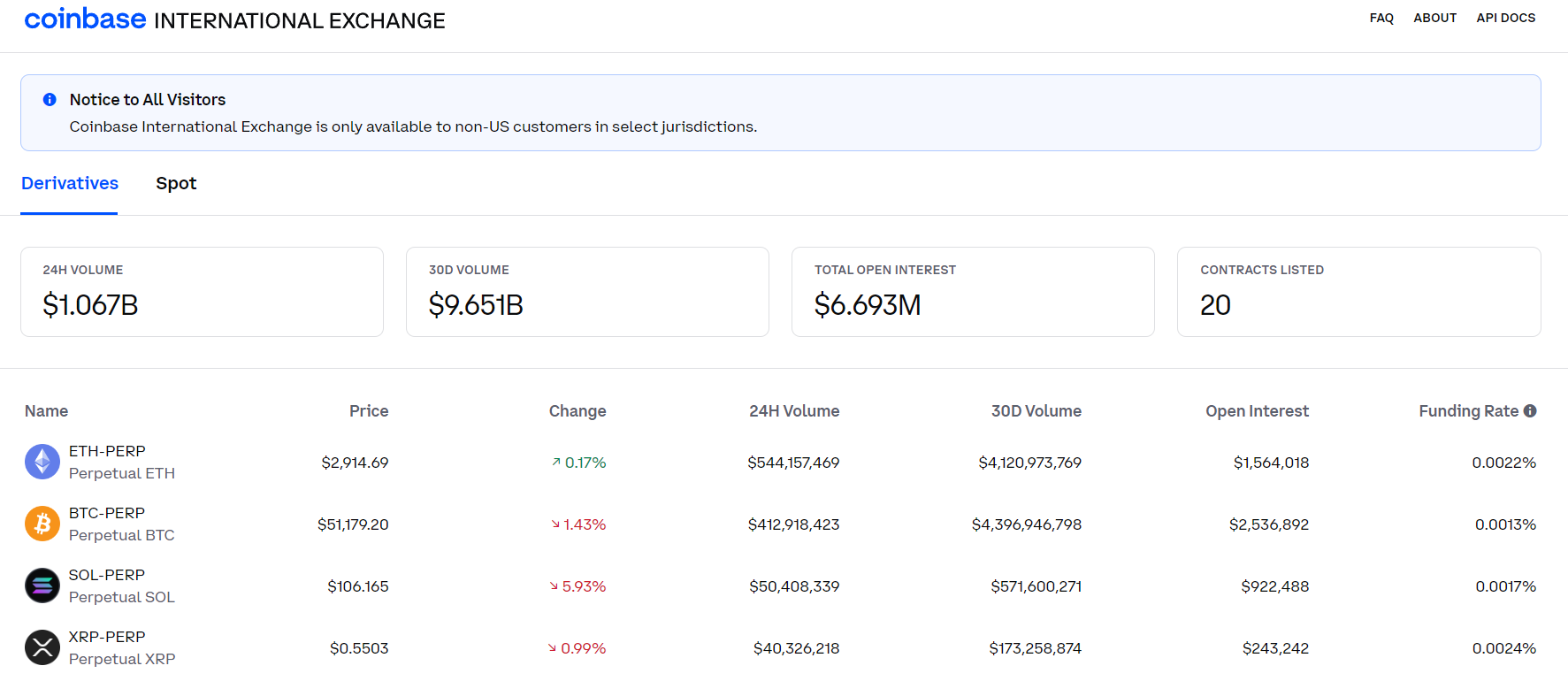Click XRP 30D volume $173,258,874
1568x681 pixels.
tap(1036, 648)
